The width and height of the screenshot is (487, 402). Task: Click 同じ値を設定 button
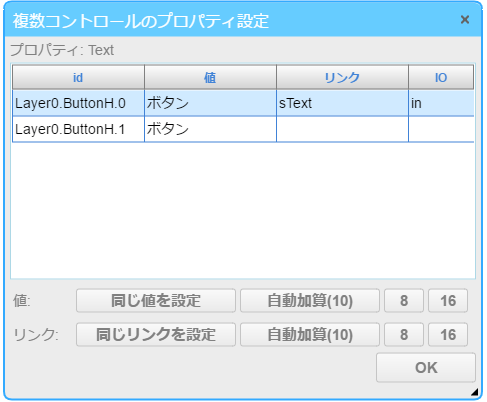[x=156, y=300]
